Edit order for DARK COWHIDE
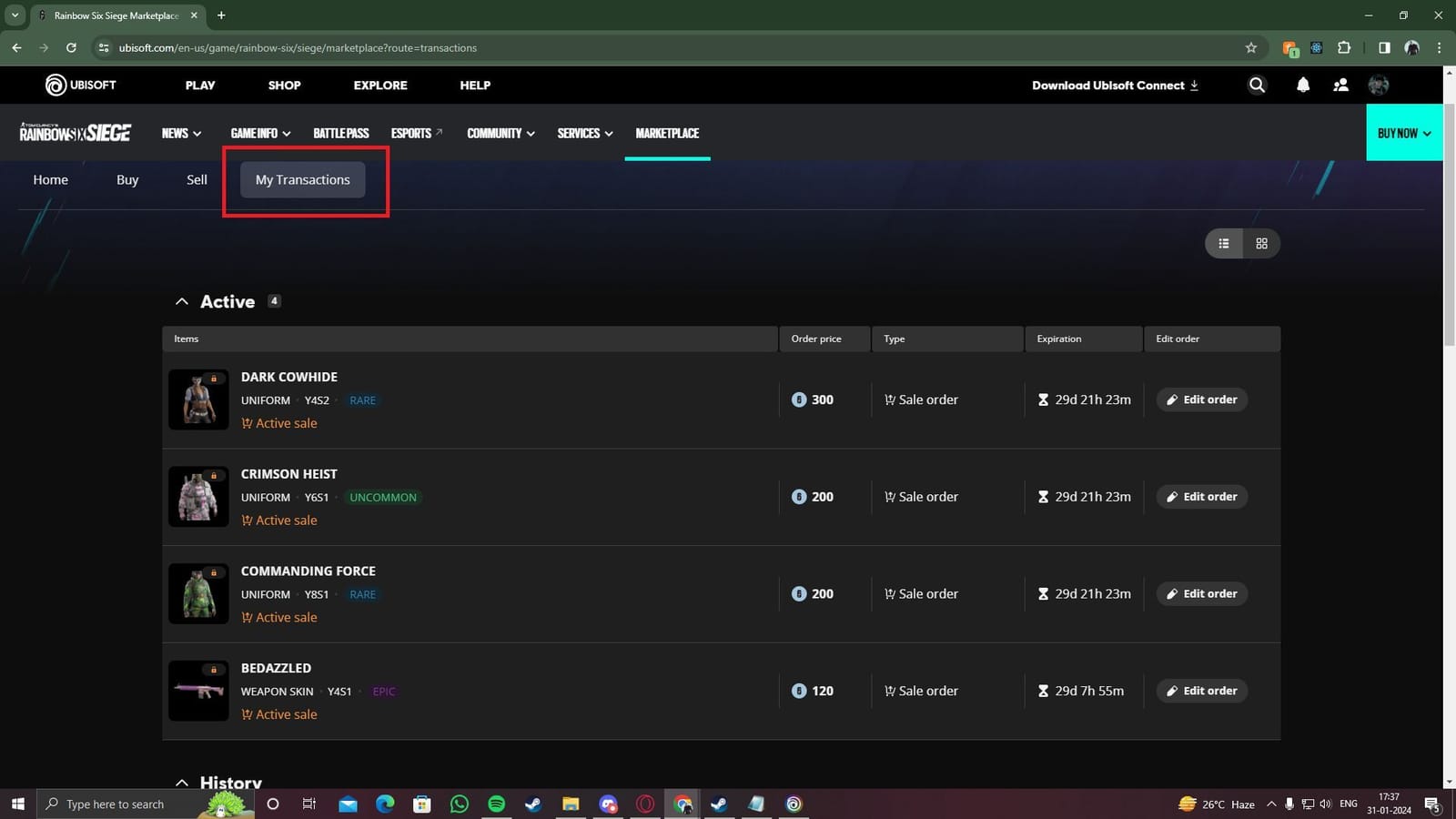The width and height of the screenshot is (1456, 819). [1201, 399]
